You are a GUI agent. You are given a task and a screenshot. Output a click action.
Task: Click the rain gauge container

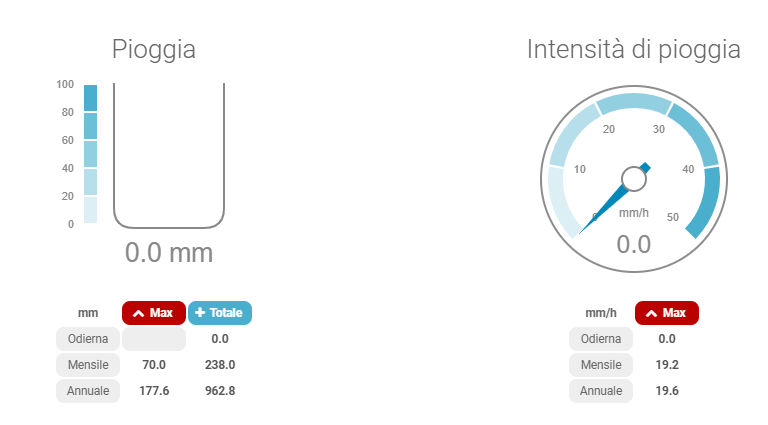(169, 155)
